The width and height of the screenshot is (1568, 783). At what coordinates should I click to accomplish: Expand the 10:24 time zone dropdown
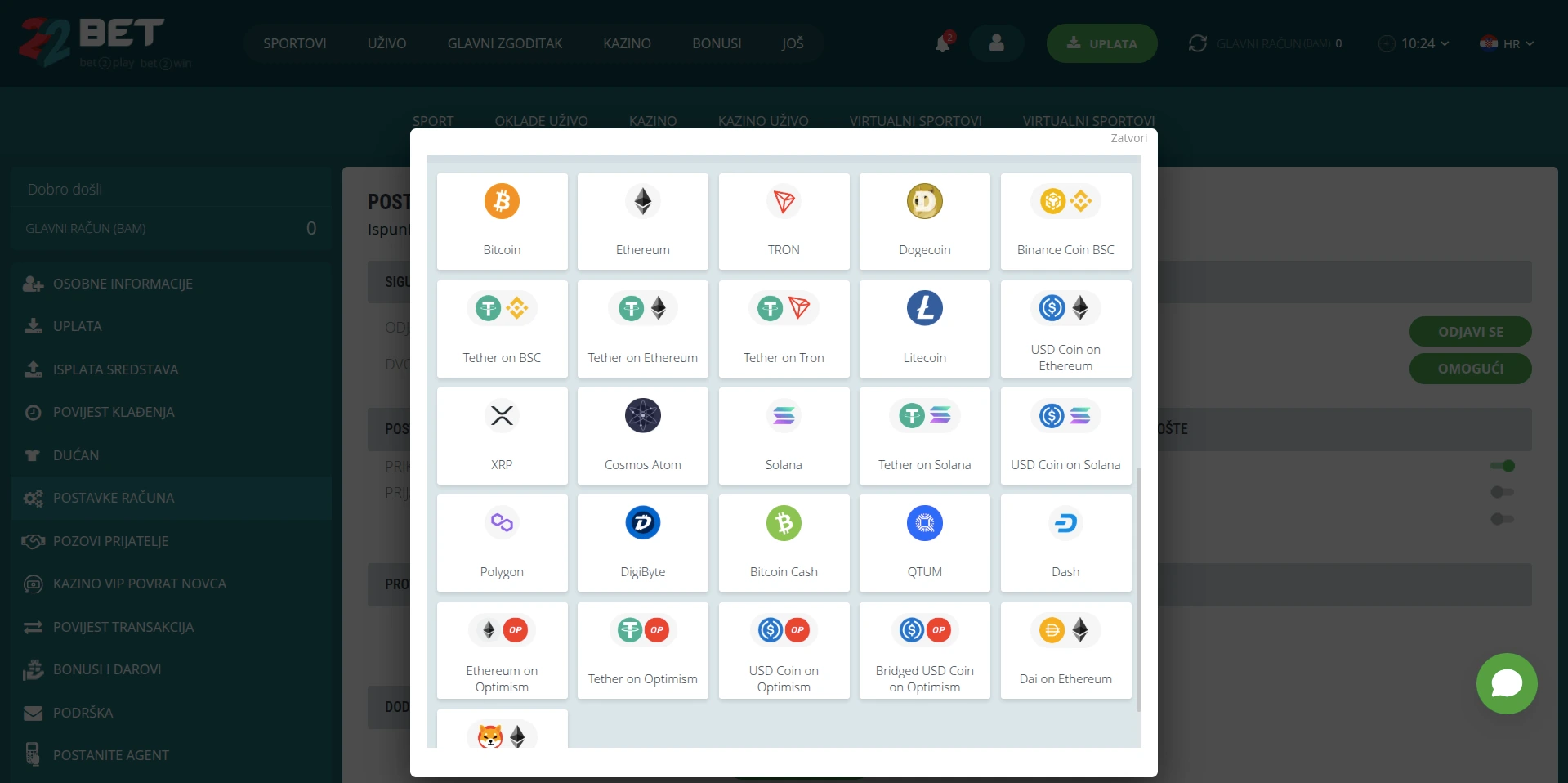tap(1414, 44)
